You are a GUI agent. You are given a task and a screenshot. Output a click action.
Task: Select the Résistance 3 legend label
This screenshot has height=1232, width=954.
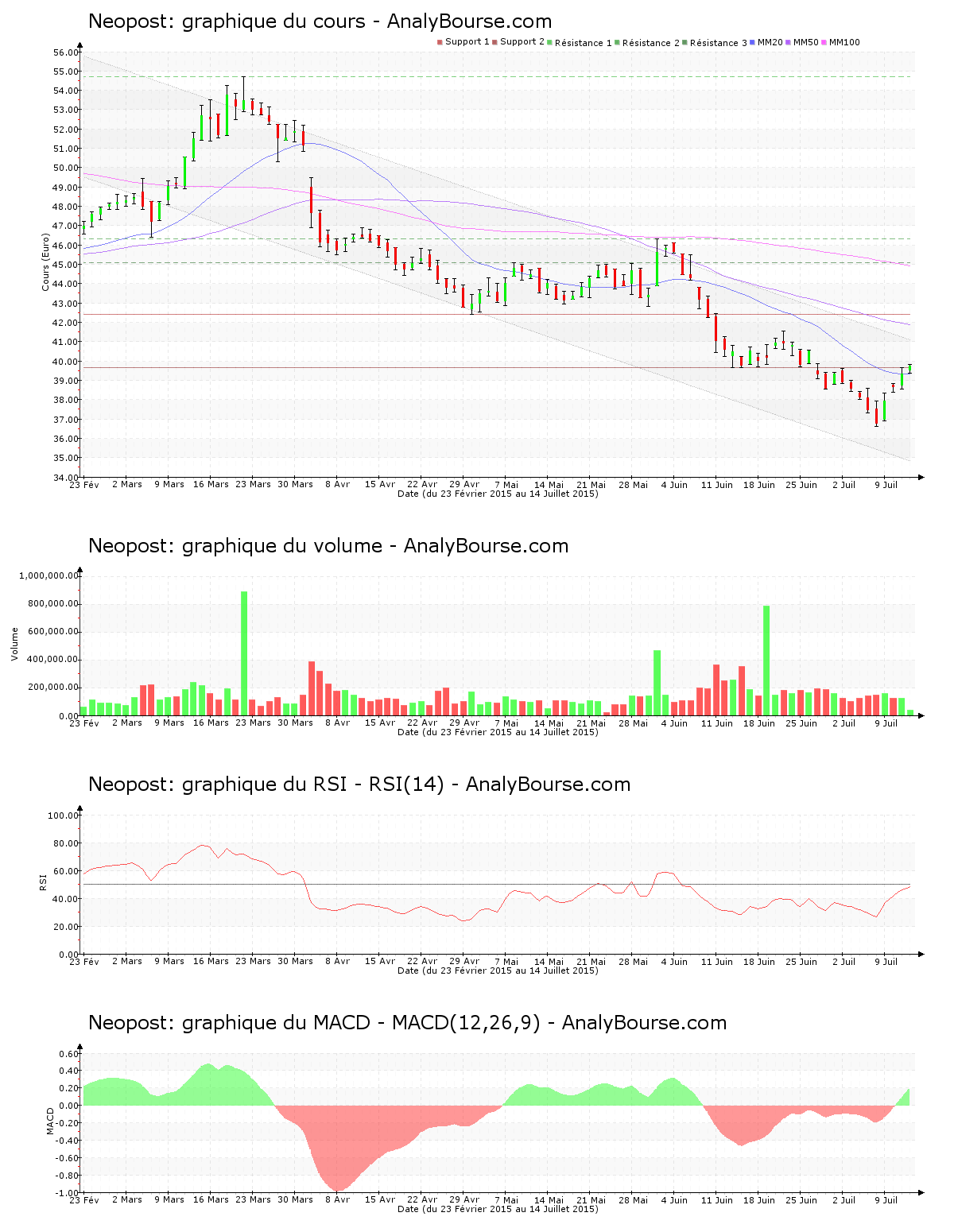click(x=719, y=43)
